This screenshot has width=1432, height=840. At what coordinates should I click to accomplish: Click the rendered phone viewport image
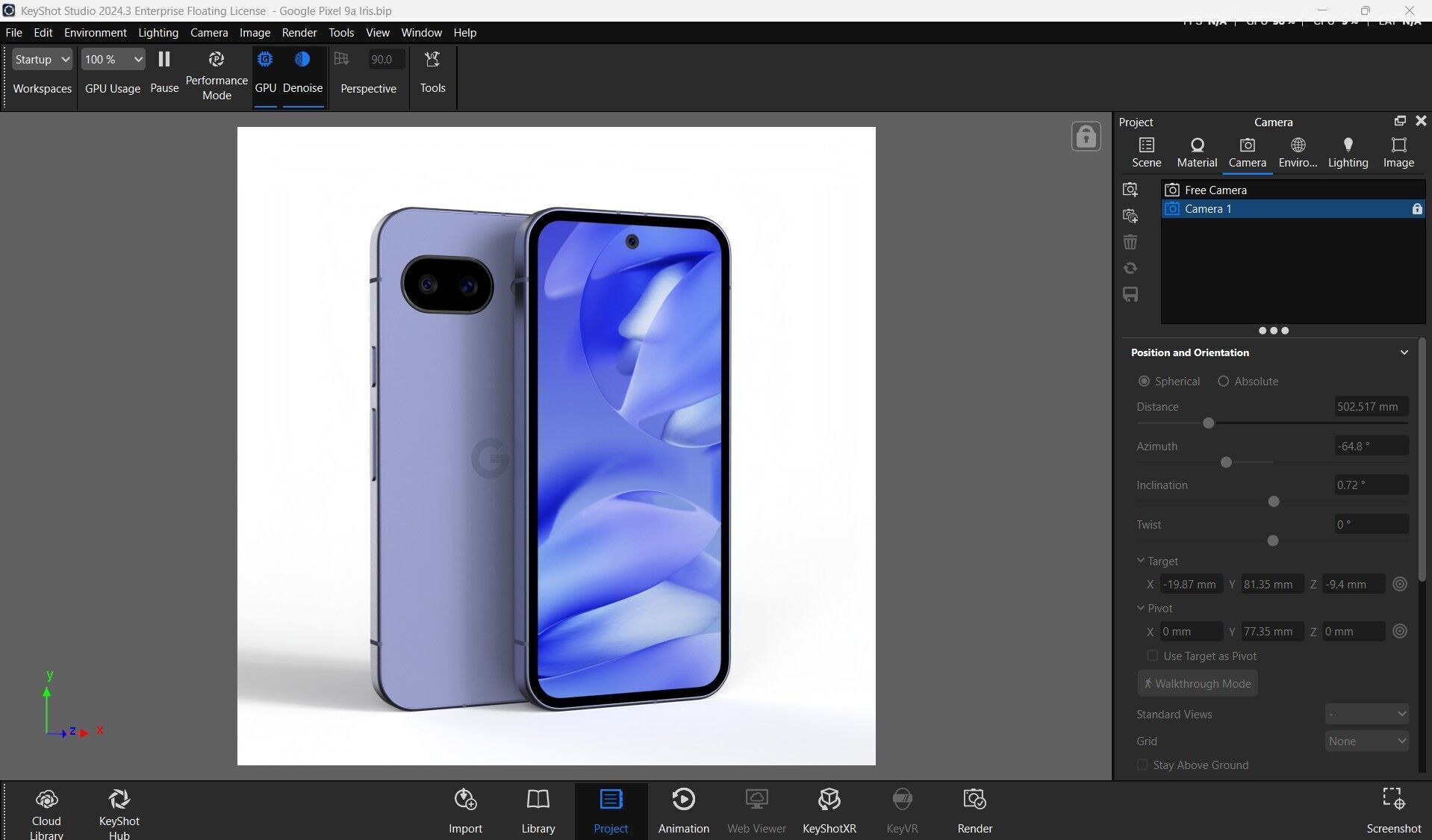pos(556,446)
